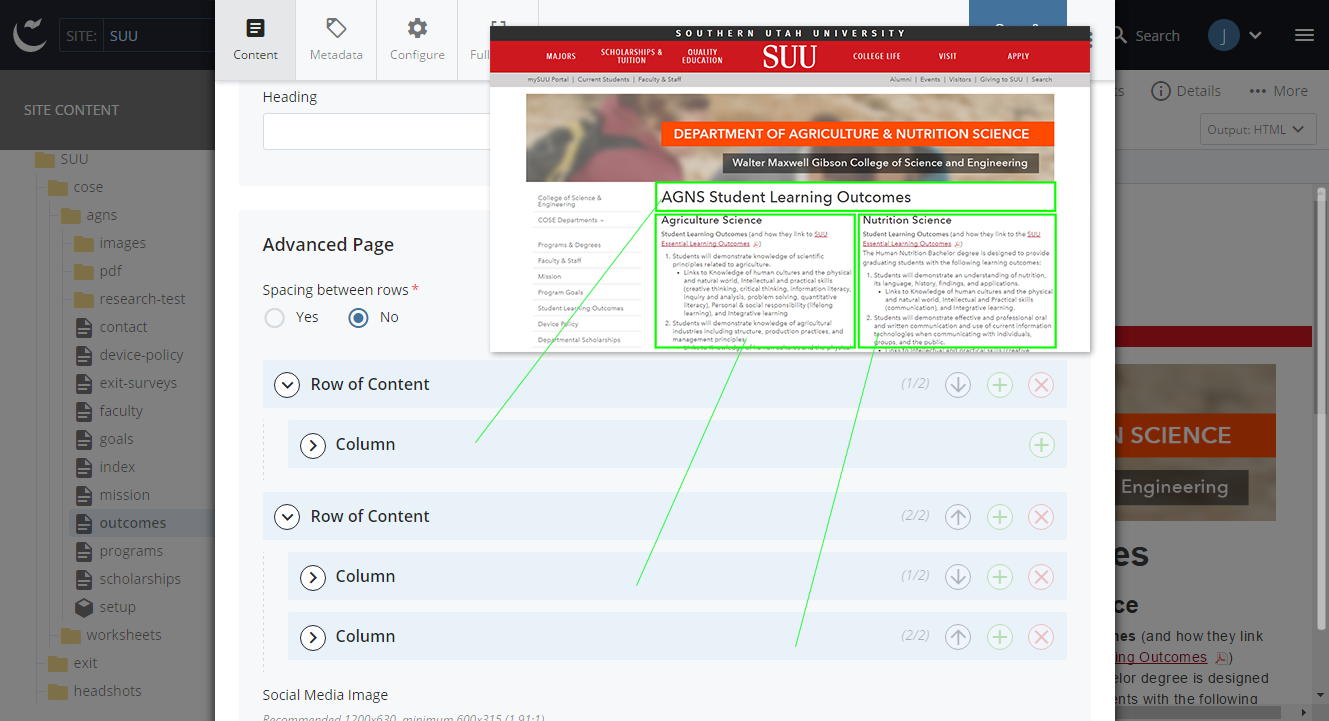Image resolution: width=1329 pixels, height=721 pixels.
Task: Delete the last Column in second row
Action: pos(1041,637)
